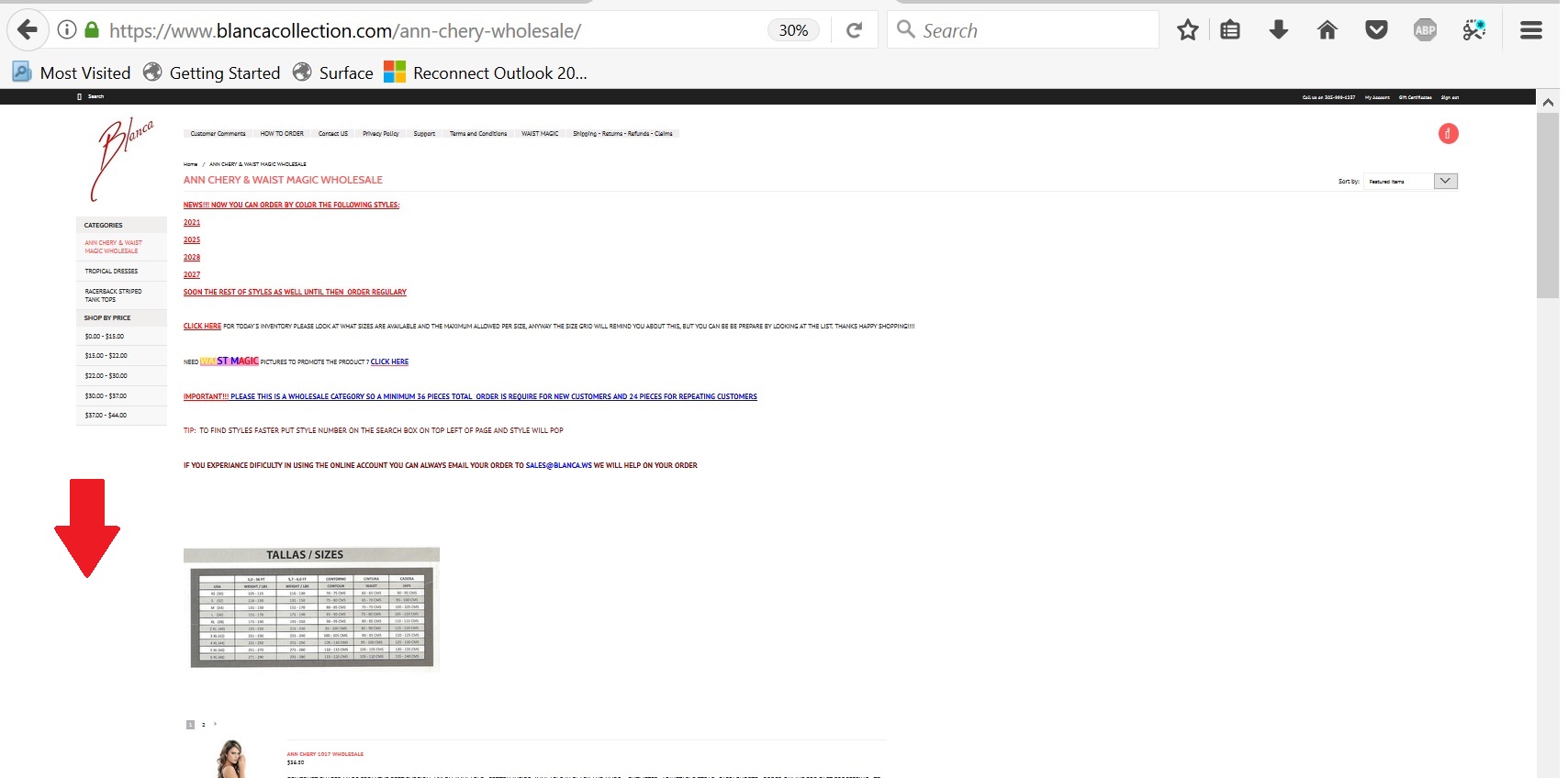Save page with the Pocket icon
The width and height of the screenshot is (1568, 778).
pyautogui.click(x=1376, y=30)
